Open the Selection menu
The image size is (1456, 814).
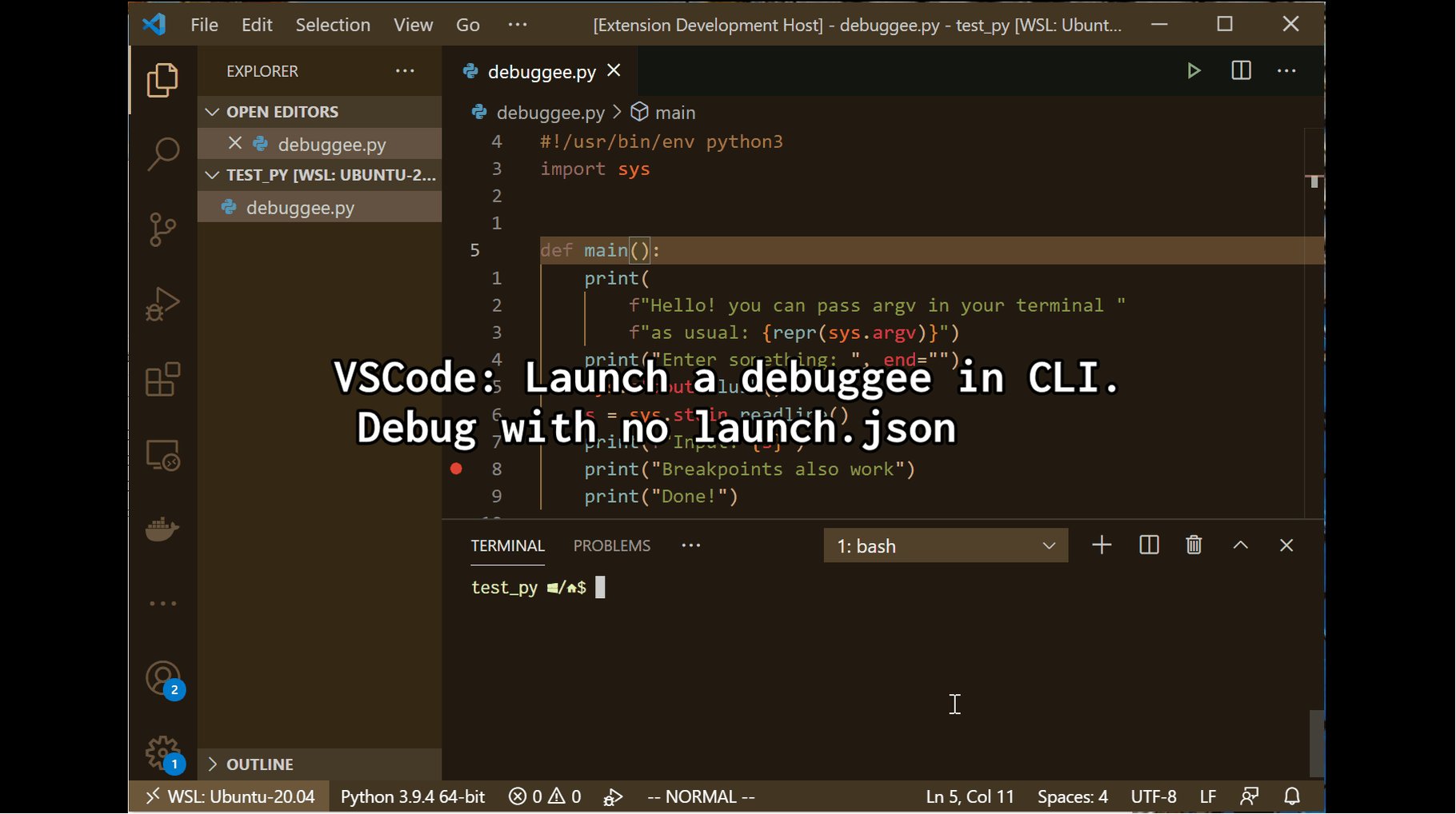pyautogui.click(x=333, y=25)
